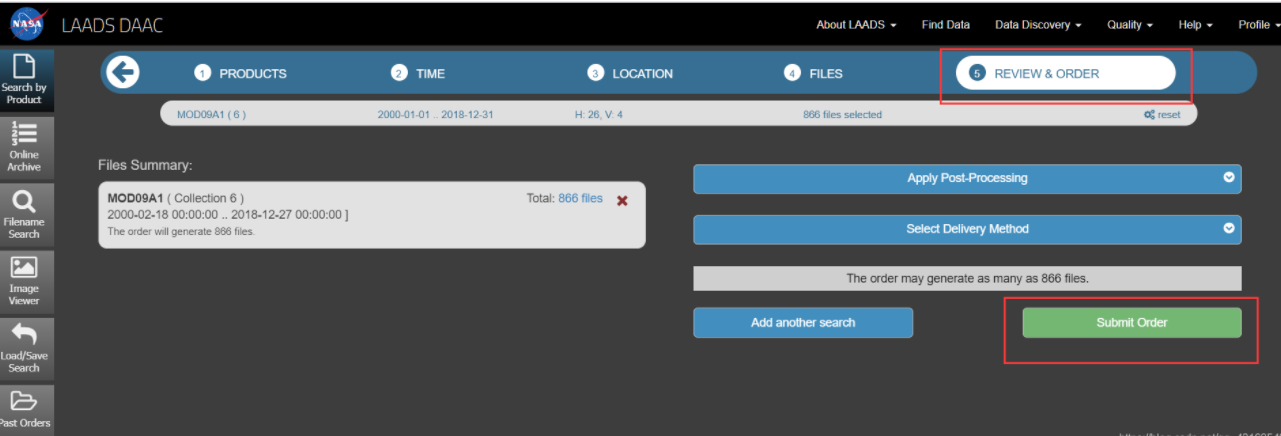Open the Help menu
1281x436 pixels.
(1195, 25)
